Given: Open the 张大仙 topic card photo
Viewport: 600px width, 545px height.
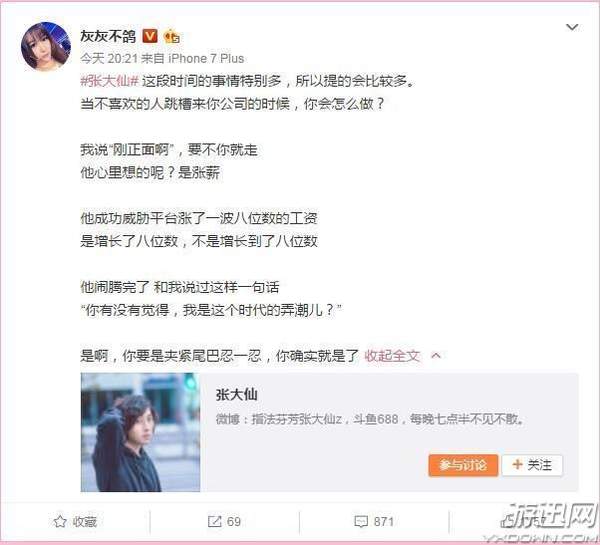Looking at the screenshot, I should pos(140,432).
